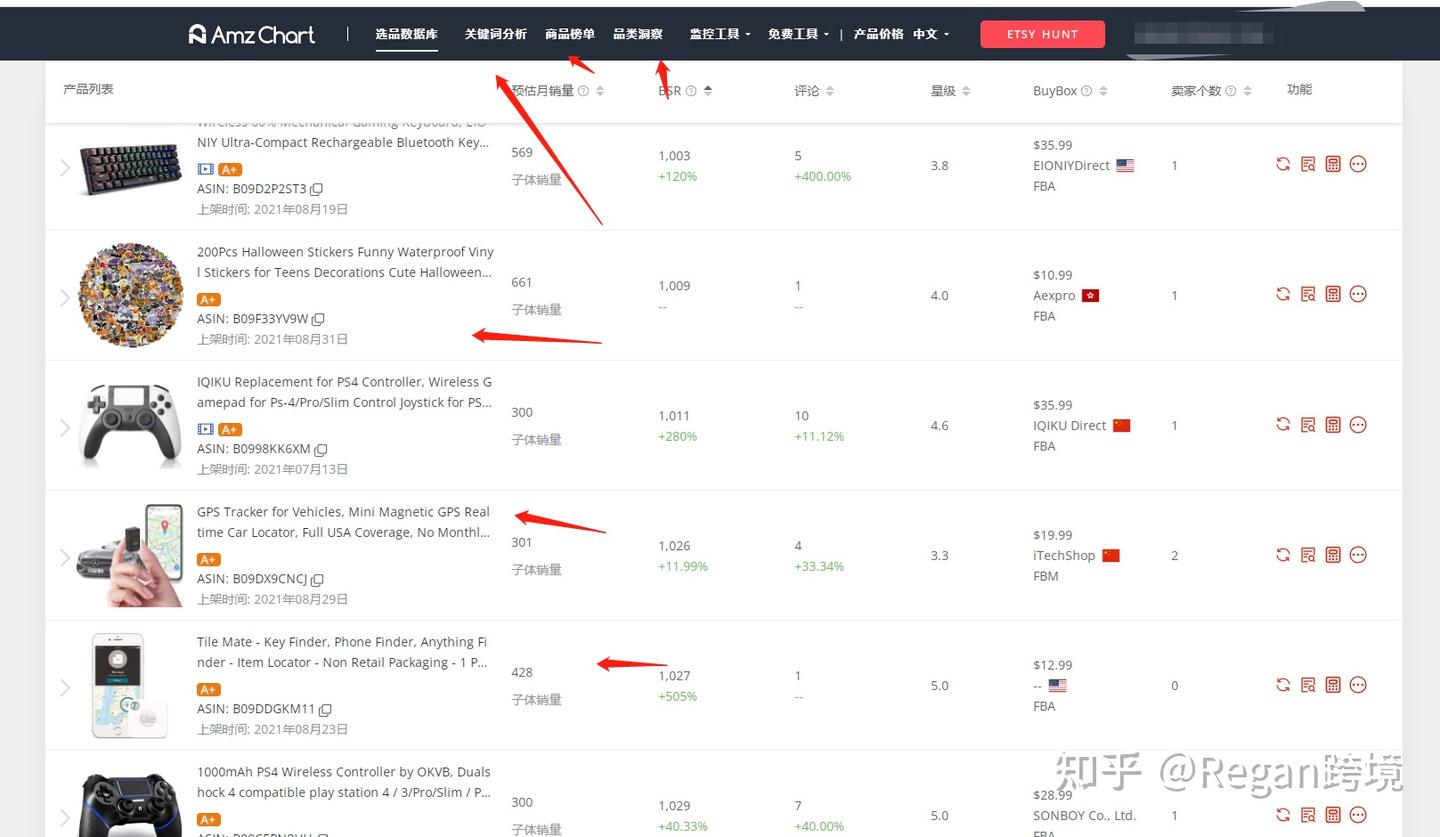Open more options for Tile Mate row
The height and width of the screenshot is (837, 1440).
1358,685
